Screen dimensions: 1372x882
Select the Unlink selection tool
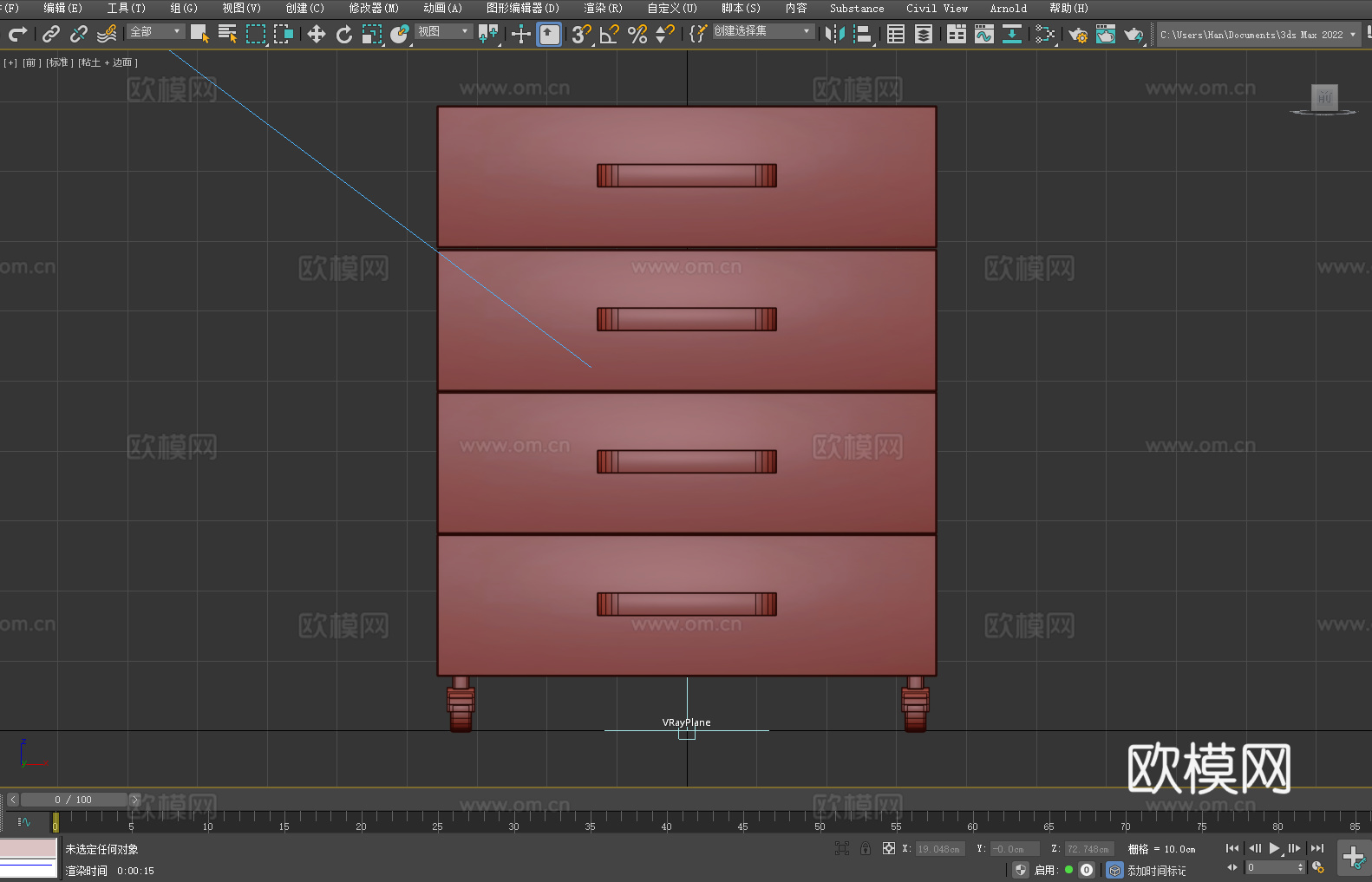79,34
